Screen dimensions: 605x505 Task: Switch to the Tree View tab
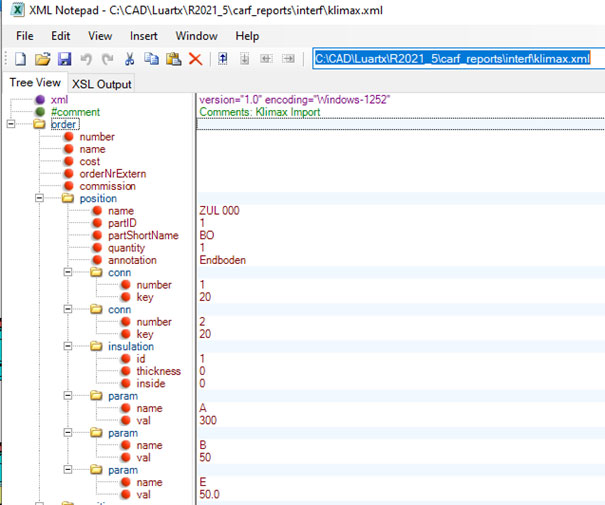35,83
